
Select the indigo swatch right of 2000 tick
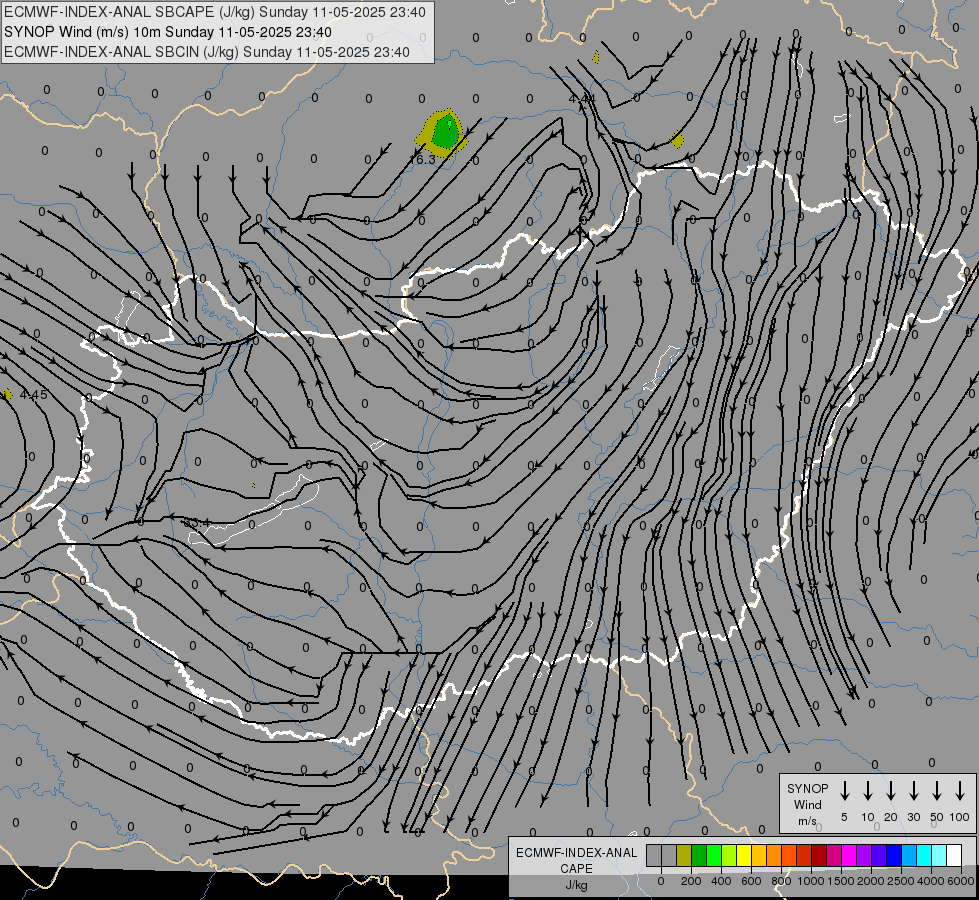[x=879, y=855]
